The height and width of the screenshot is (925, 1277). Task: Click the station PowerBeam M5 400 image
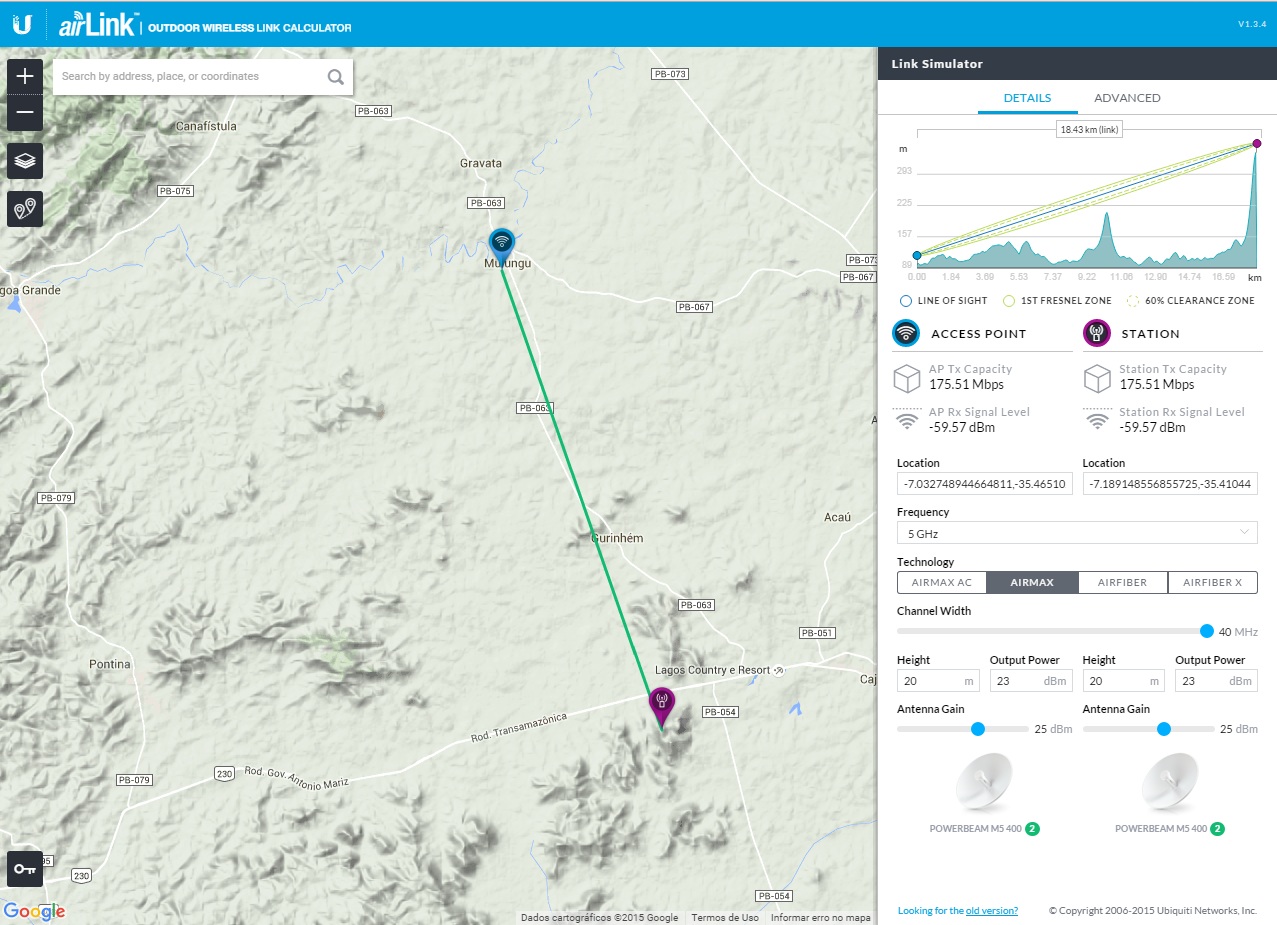tap(1170, 781)
